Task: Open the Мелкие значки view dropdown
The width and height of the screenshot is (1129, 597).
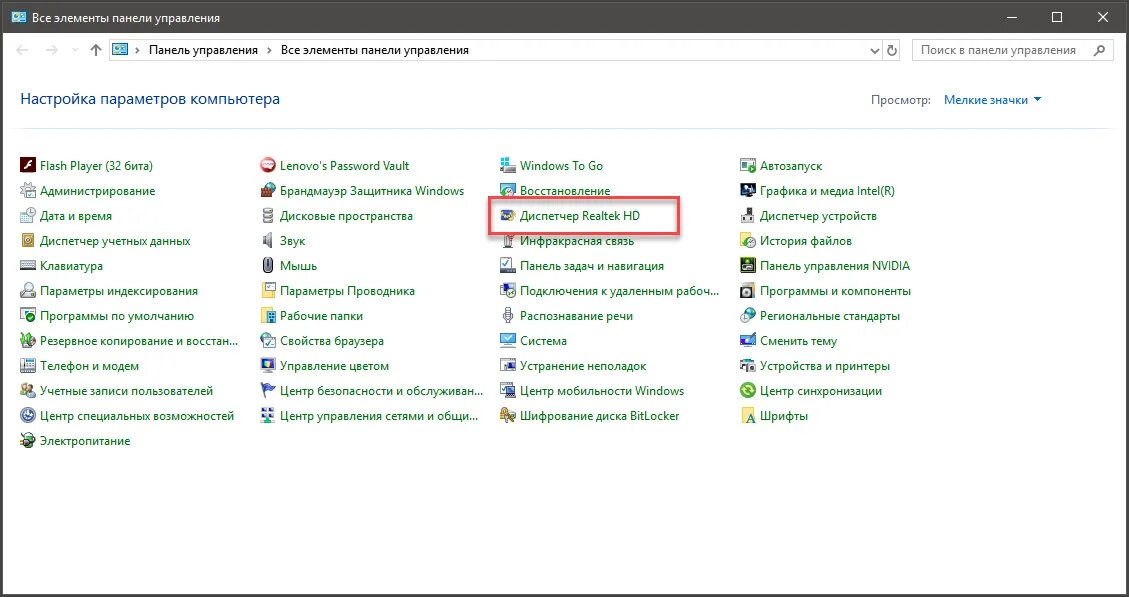Action: click(x=993, y=100)
